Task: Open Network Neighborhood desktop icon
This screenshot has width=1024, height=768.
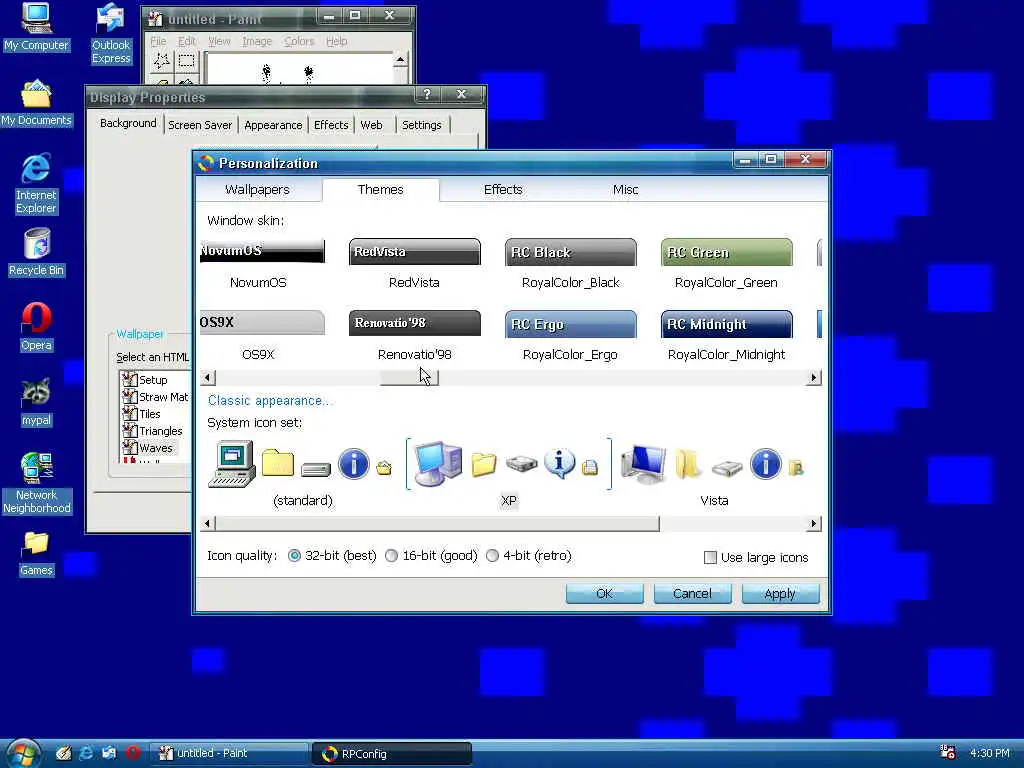Action: [36, 483]
